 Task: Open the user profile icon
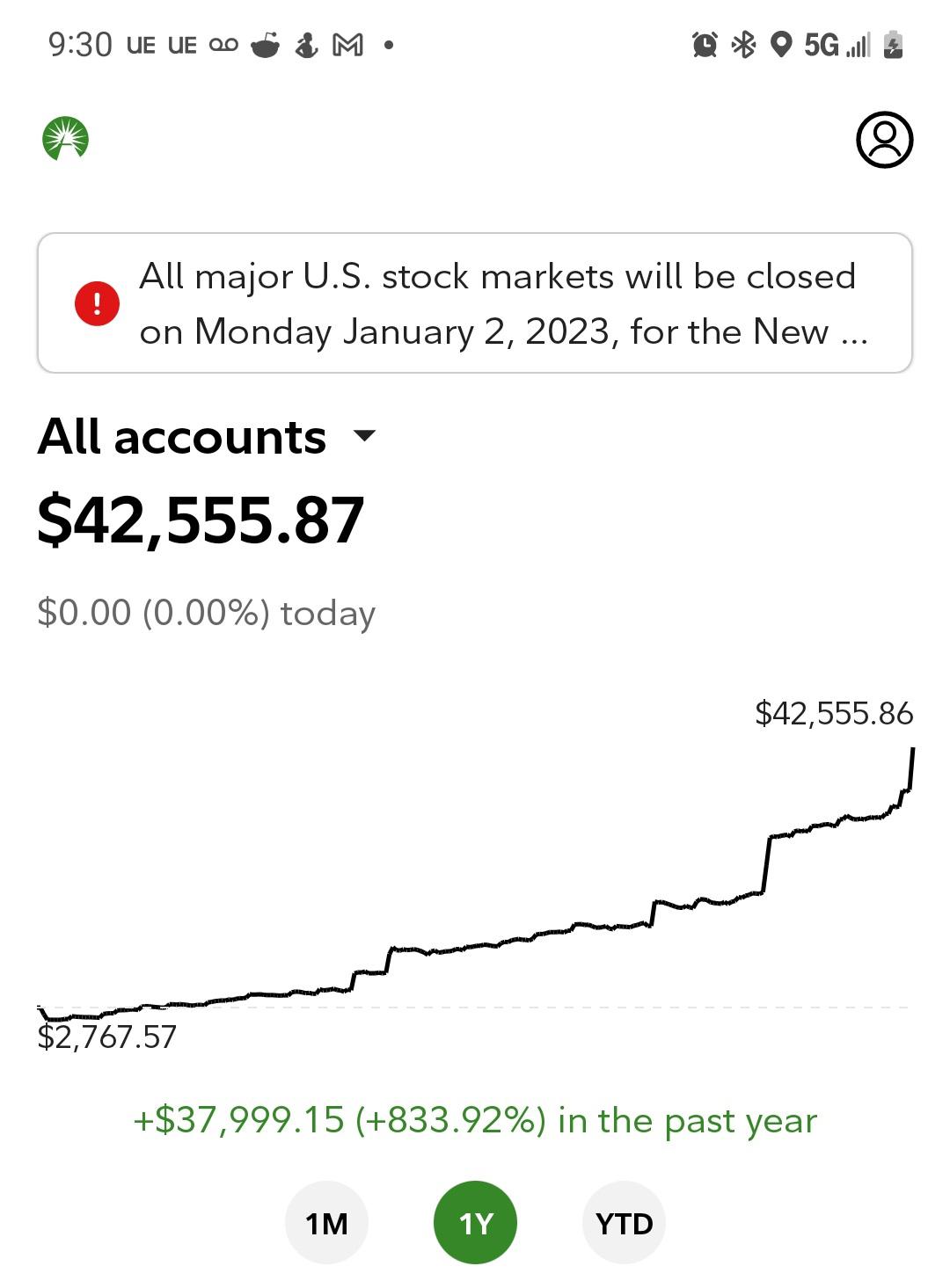click(x=884, y=140)
